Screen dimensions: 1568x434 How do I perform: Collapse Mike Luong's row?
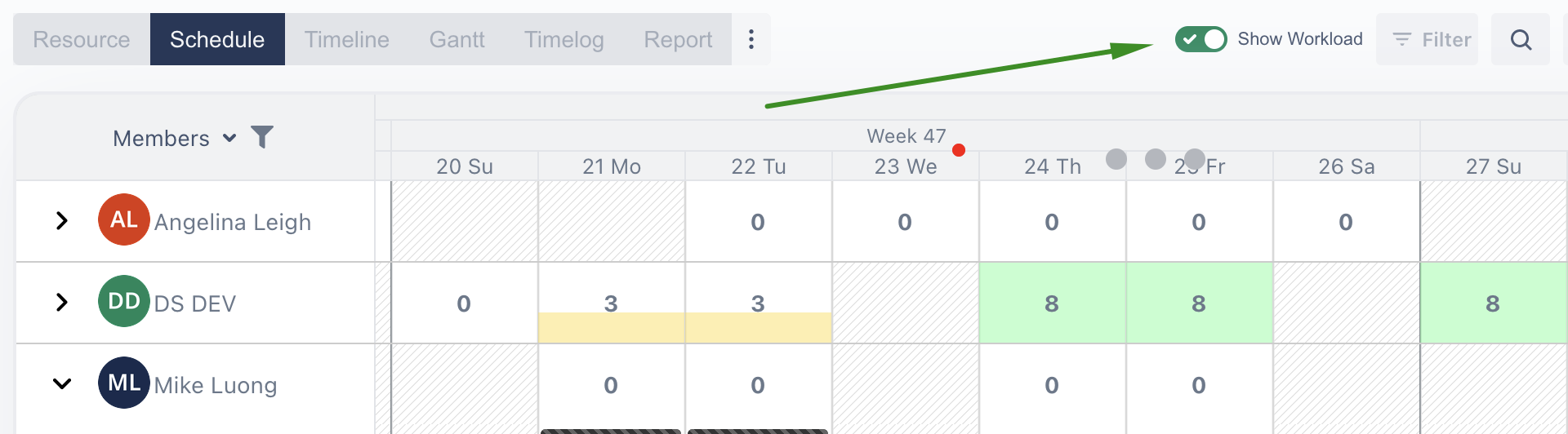click(61, 383)
